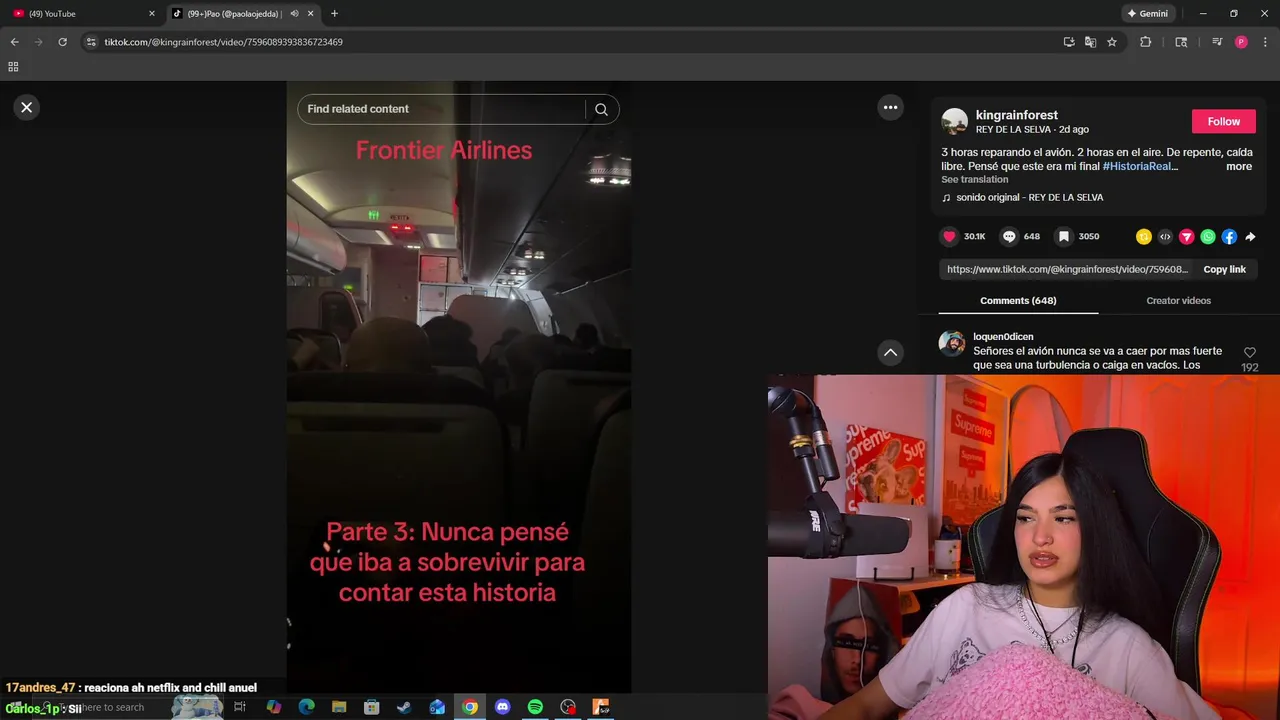The height and width of the screenshot is (720, 1280).
Task: Open the Chrome three-dot menu
Action: point(1266,42)
